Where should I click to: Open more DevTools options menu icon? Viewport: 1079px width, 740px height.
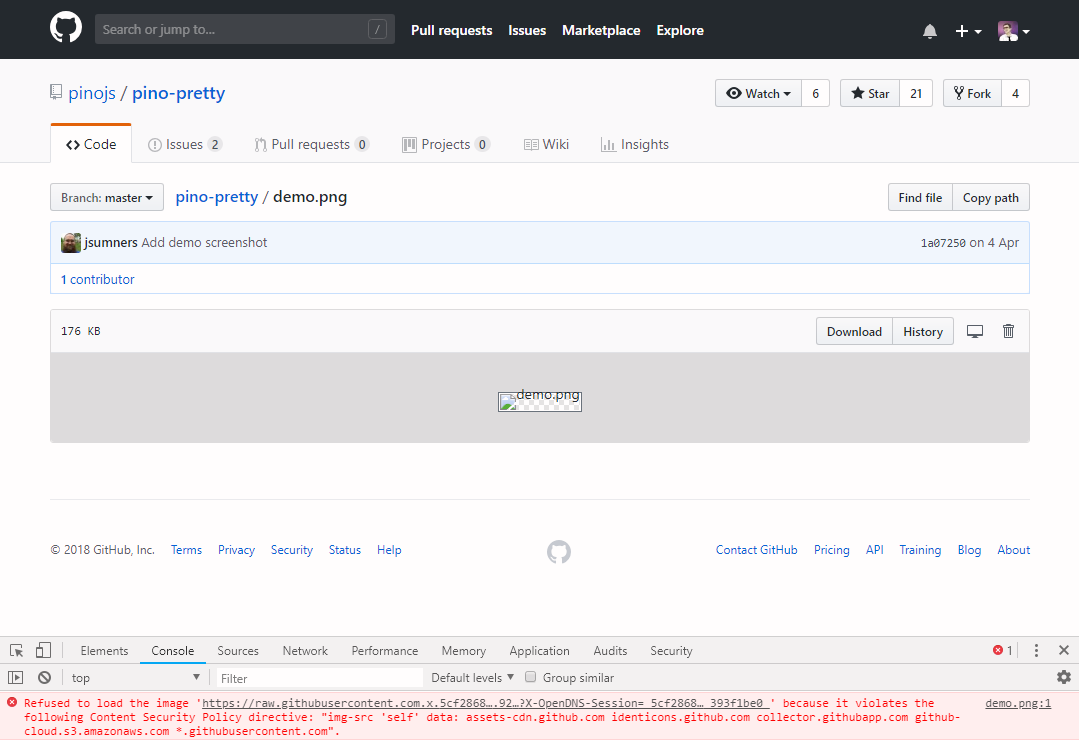[x=1036, y=650]
